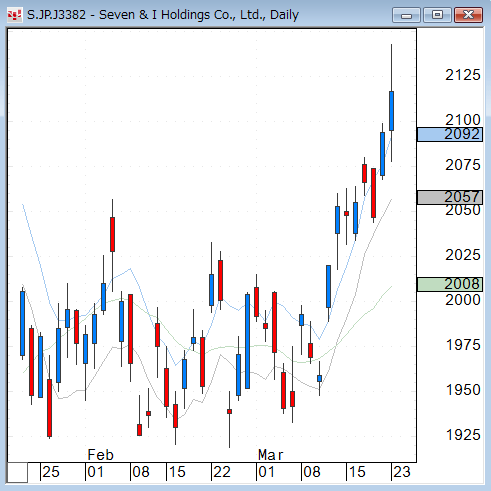Click the 2025 price axis label
The width and height of the screenshot is (491, 491).
(x=463, y=255)
